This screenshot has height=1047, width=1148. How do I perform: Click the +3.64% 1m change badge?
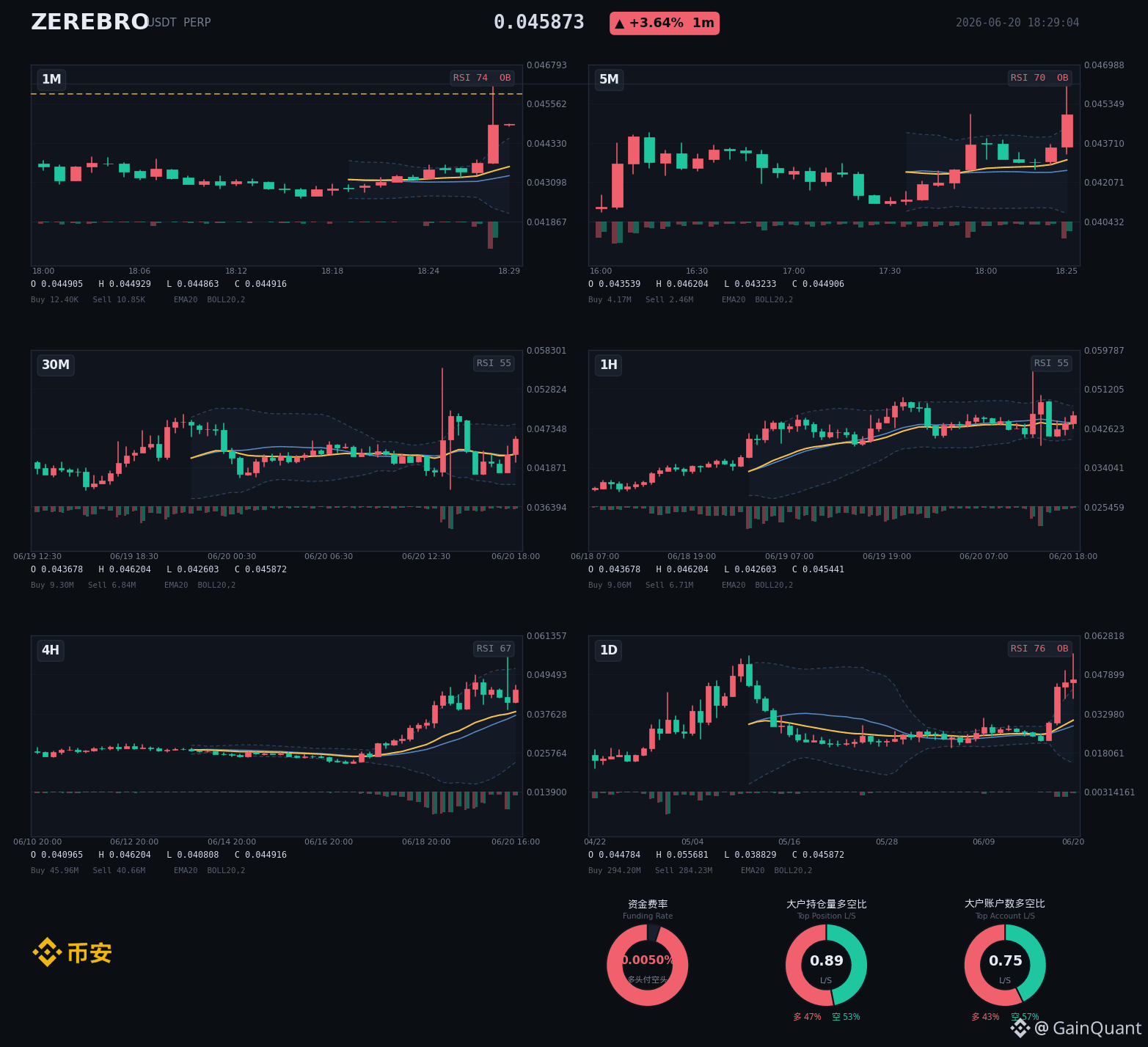point(665,23)
